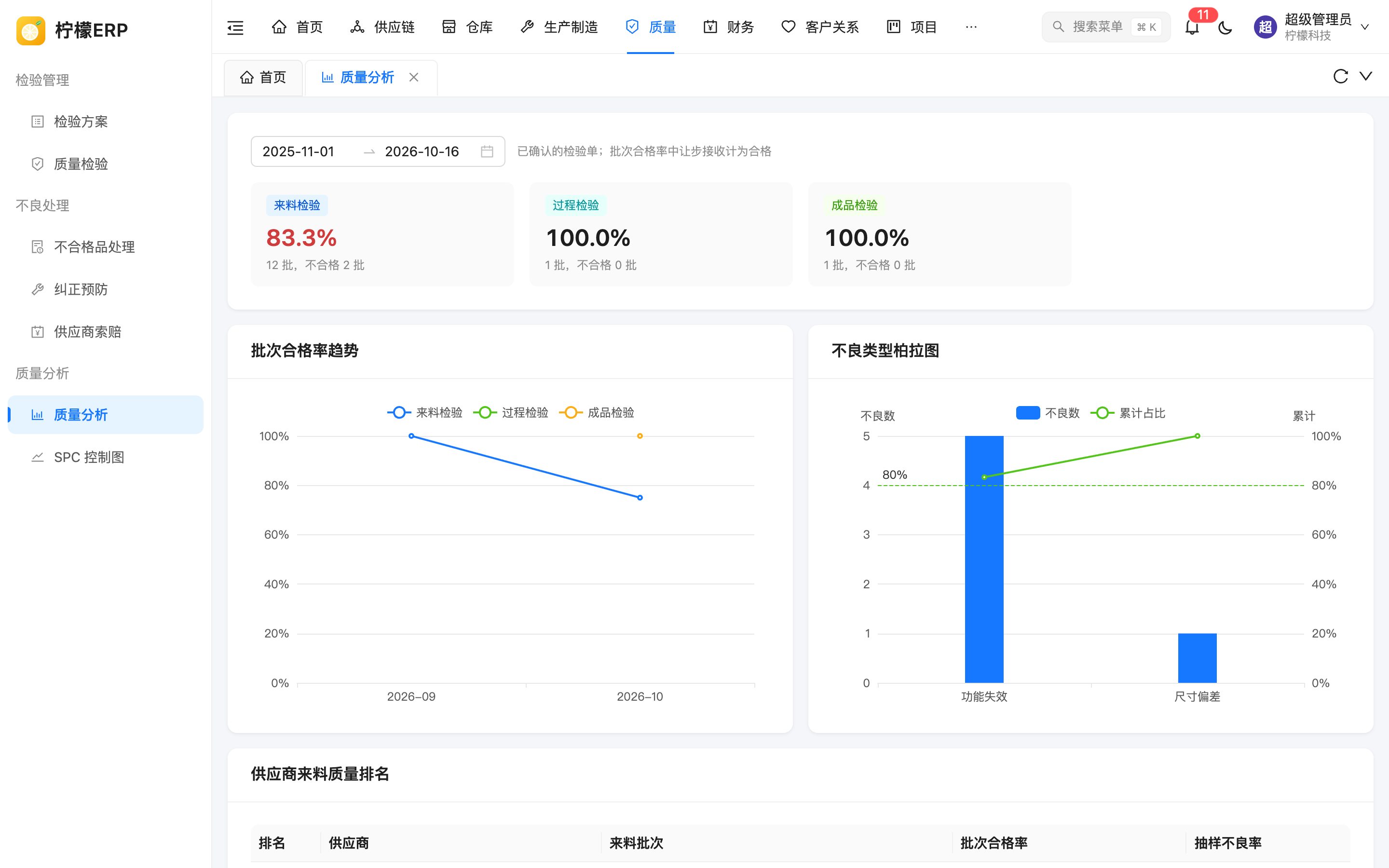Toggle 不良数 series in Pareto legend
1389x868 pixels.
[1048, 413]
